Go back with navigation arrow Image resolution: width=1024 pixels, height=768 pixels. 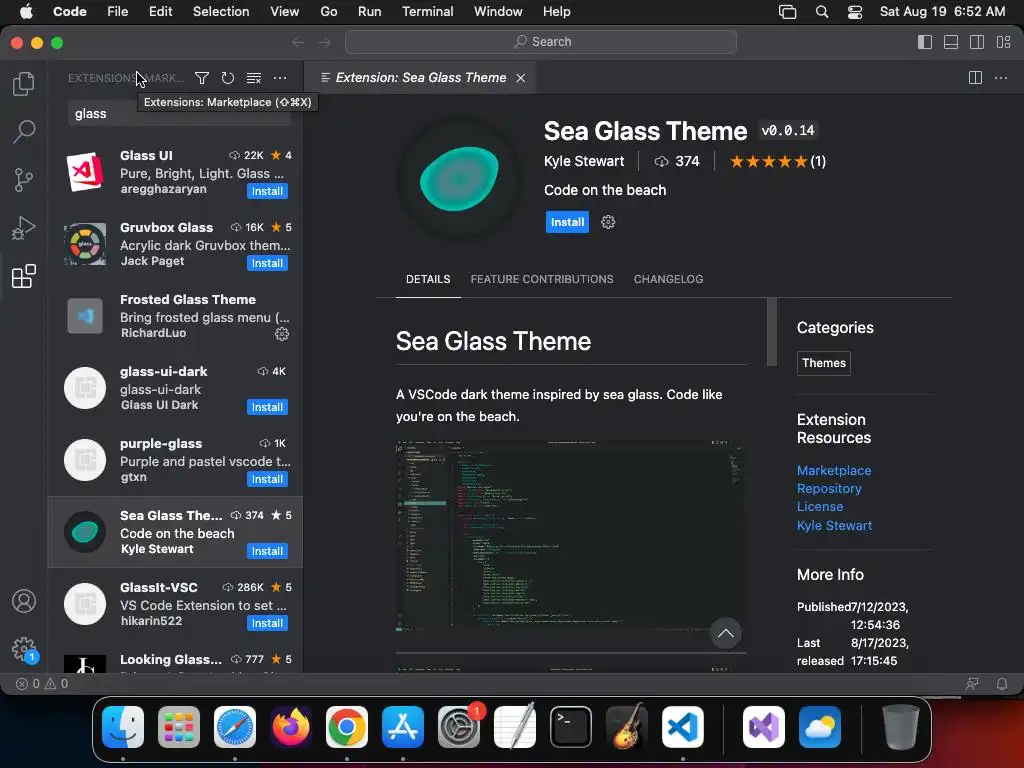298,42
